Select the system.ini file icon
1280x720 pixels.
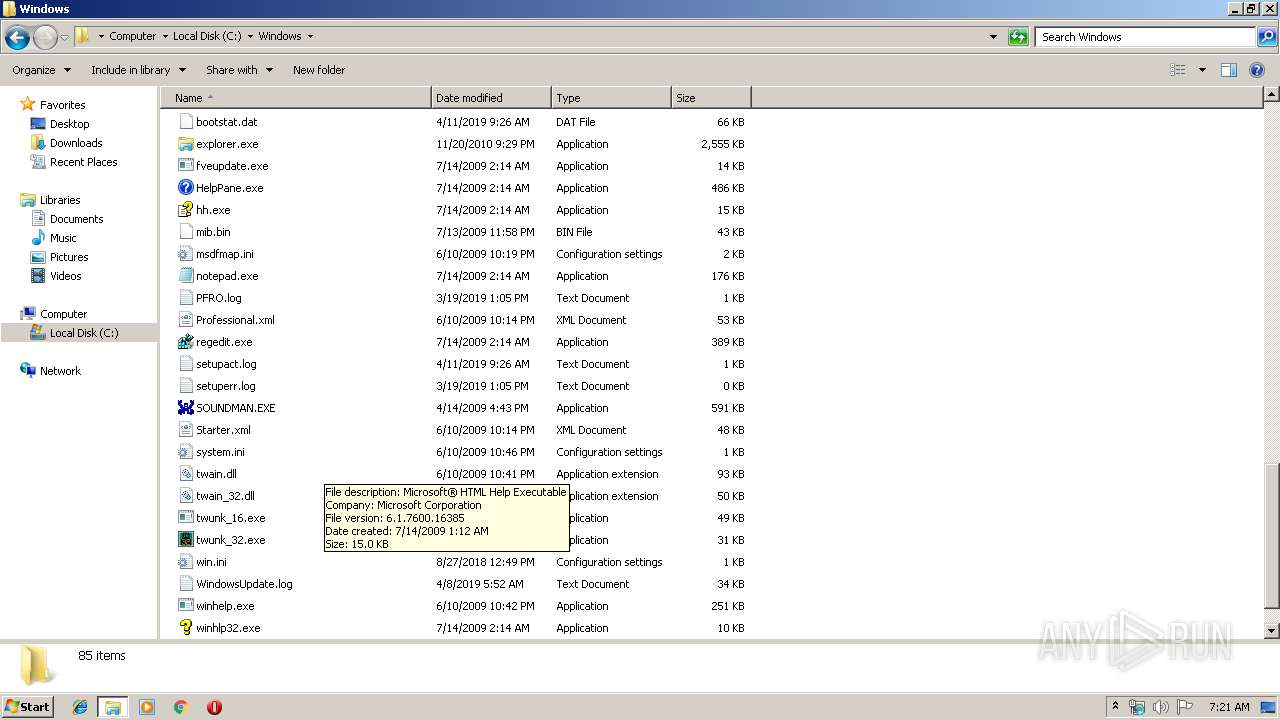(x=185, y=452)
